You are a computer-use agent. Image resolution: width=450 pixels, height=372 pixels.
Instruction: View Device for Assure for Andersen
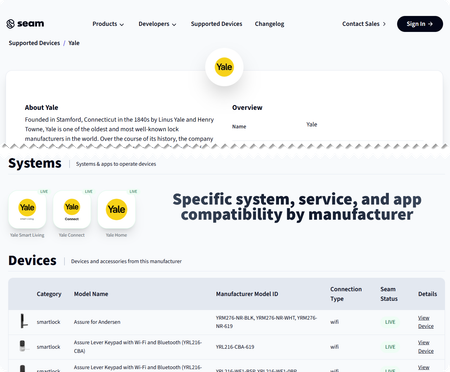pos(426,322)
